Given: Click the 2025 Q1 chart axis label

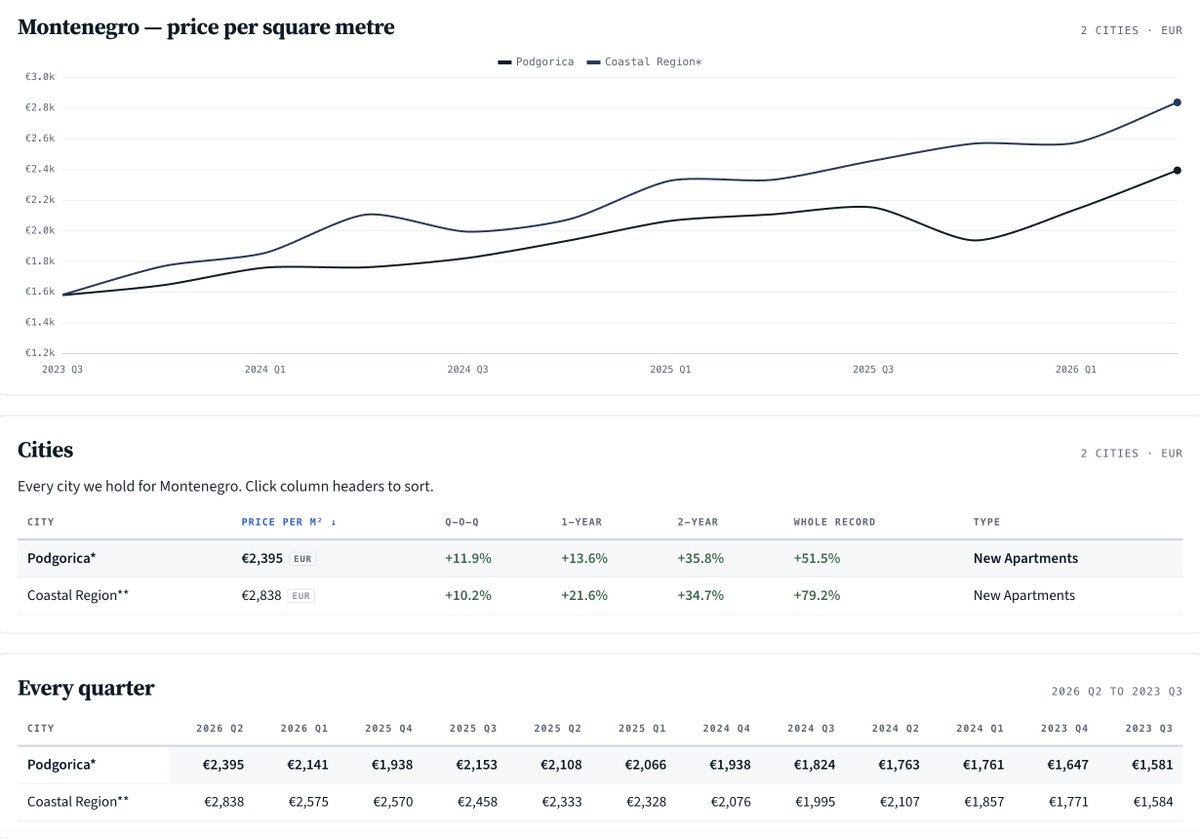Looking at the screenshot, I should (x=670, y=369).
